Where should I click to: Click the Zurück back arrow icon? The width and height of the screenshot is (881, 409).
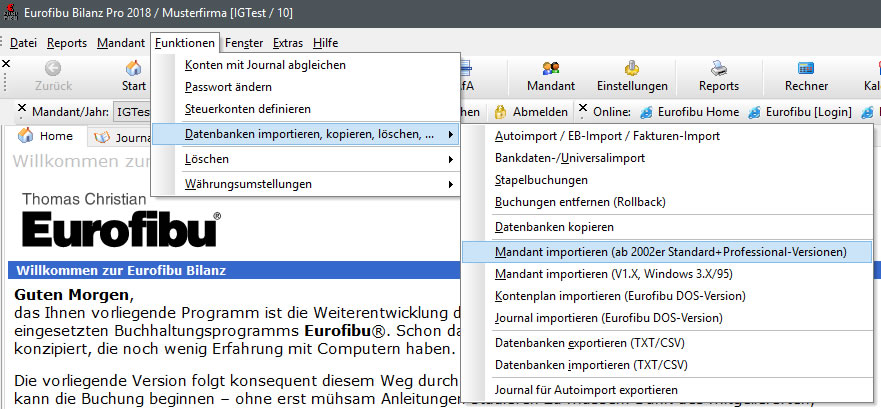pos(53,68)
